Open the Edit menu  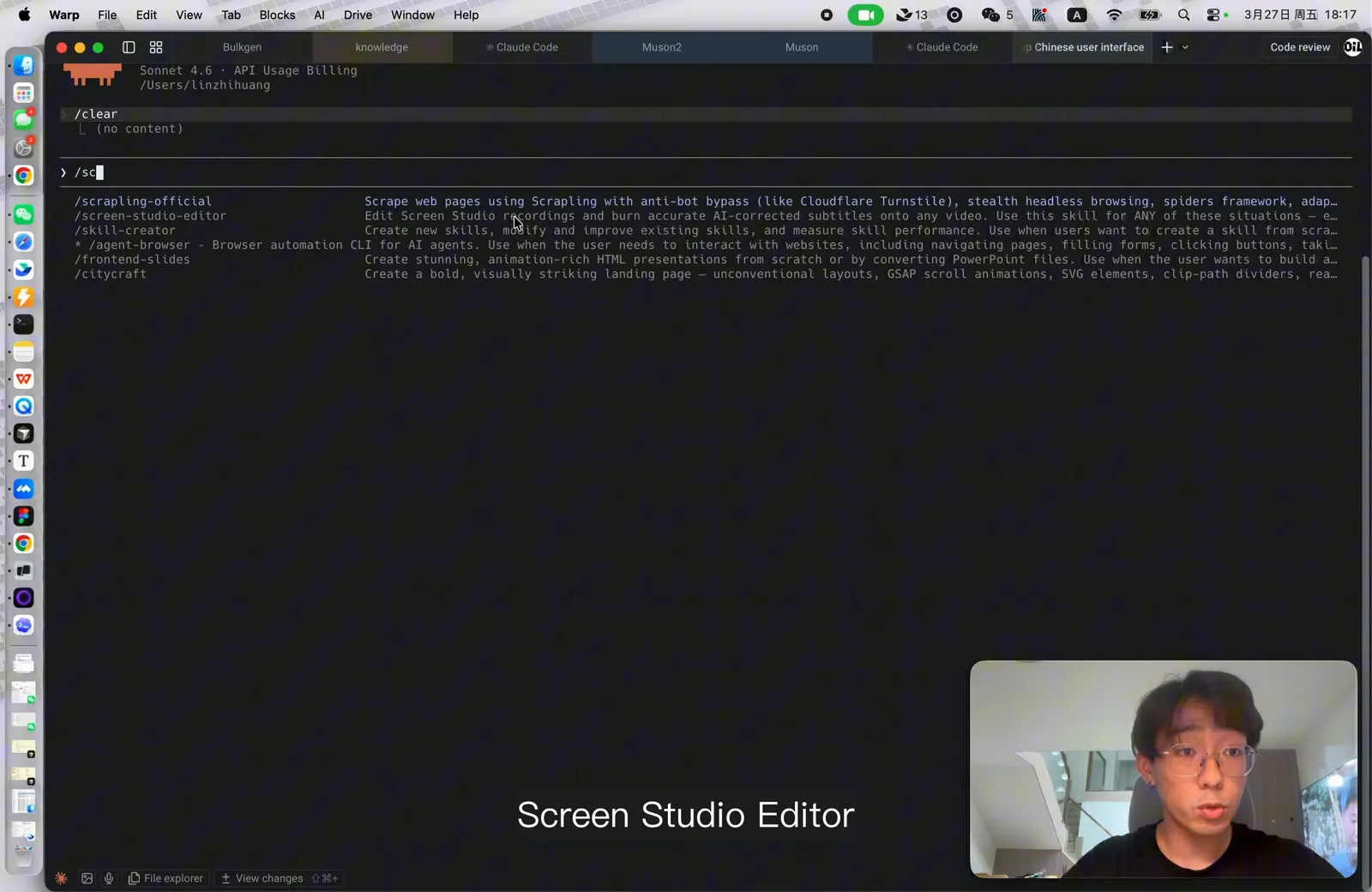click(147, 15)
